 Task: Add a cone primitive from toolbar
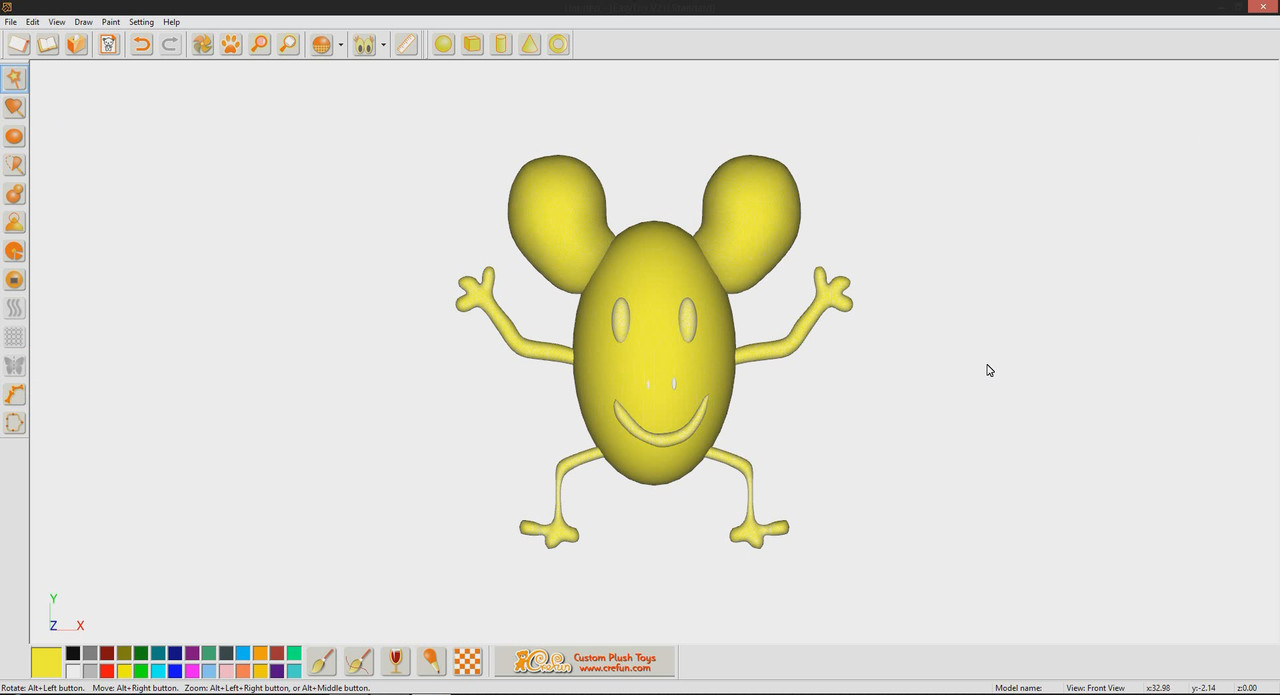click(x=530, y=44)
